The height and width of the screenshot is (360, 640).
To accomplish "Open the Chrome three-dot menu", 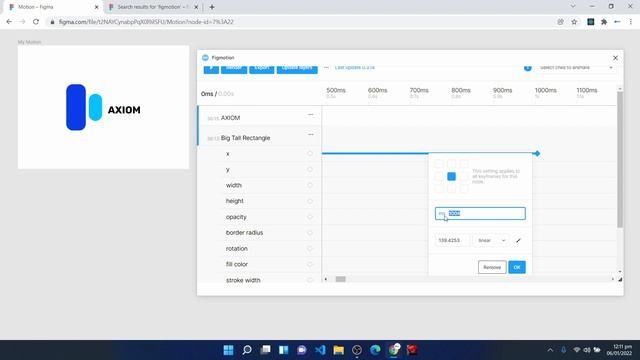I will click(631, 22).
